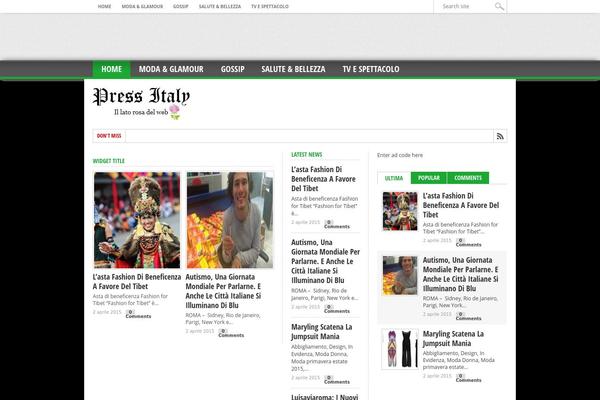Image resolution: width=600 pixels, height=400 pixels.
Task: Click Comments link of sidebar Autismo item
Action: point(468,316)
